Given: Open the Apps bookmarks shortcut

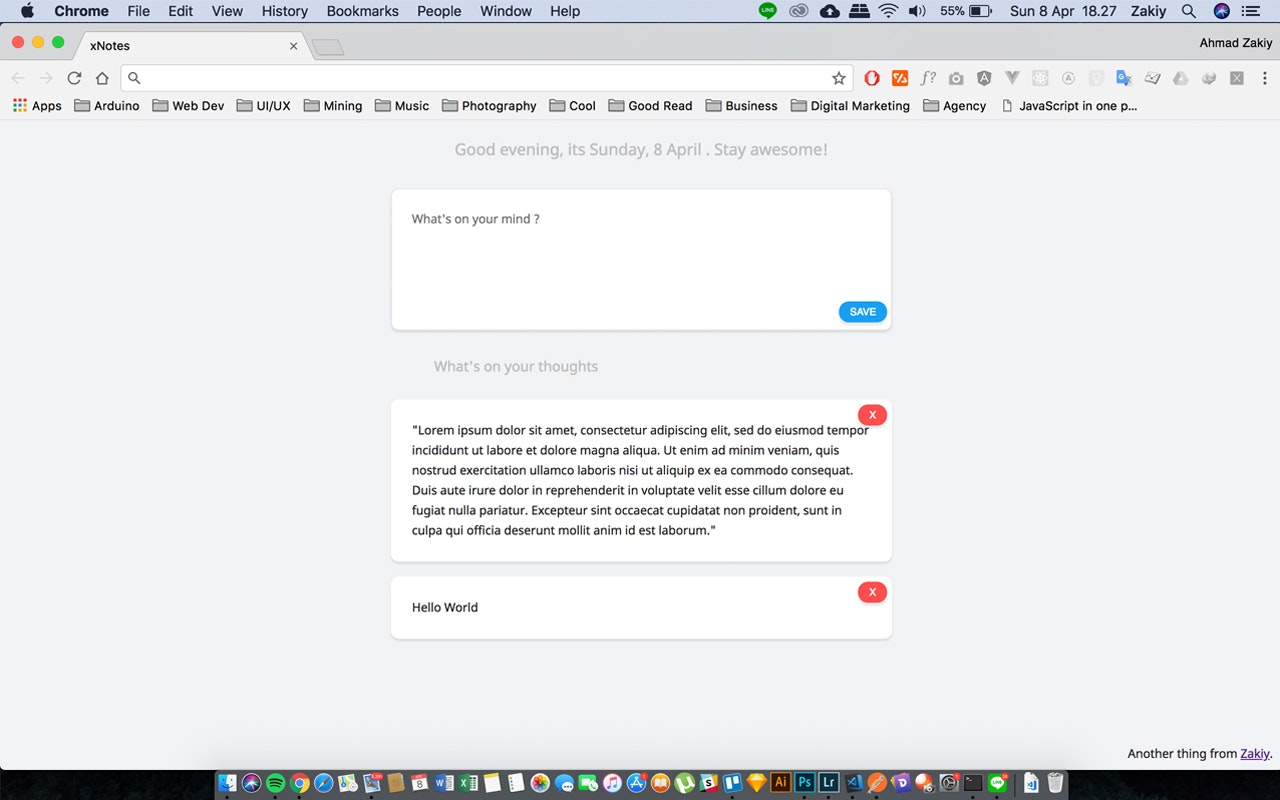Looking at the screenshot, I should (37, 106).
